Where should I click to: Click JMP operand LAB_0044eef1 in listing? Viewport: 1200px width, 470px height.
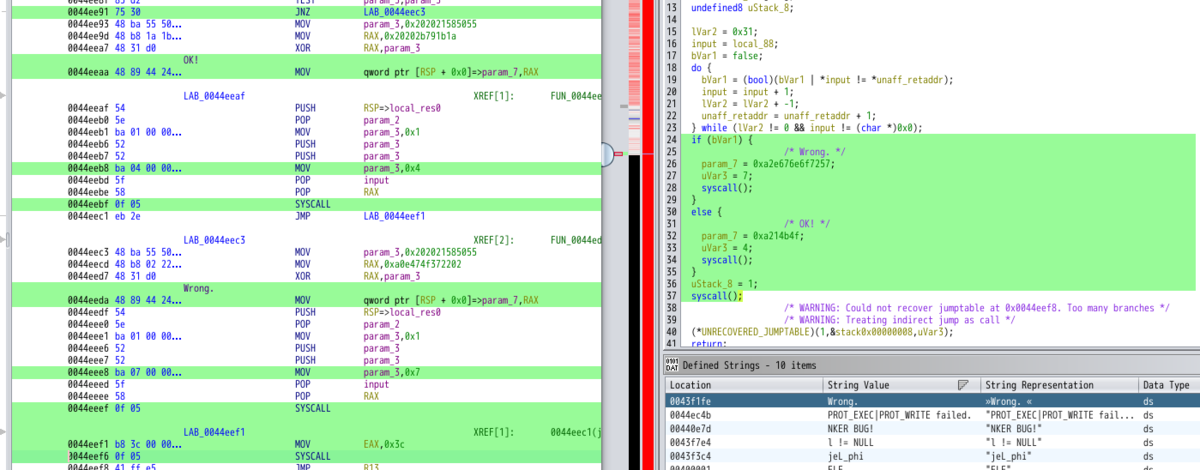(394, 215)
